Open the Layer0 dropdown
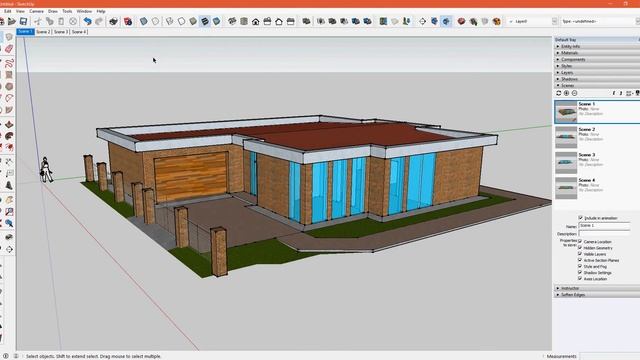640x360 pixels. click(533, 21)
